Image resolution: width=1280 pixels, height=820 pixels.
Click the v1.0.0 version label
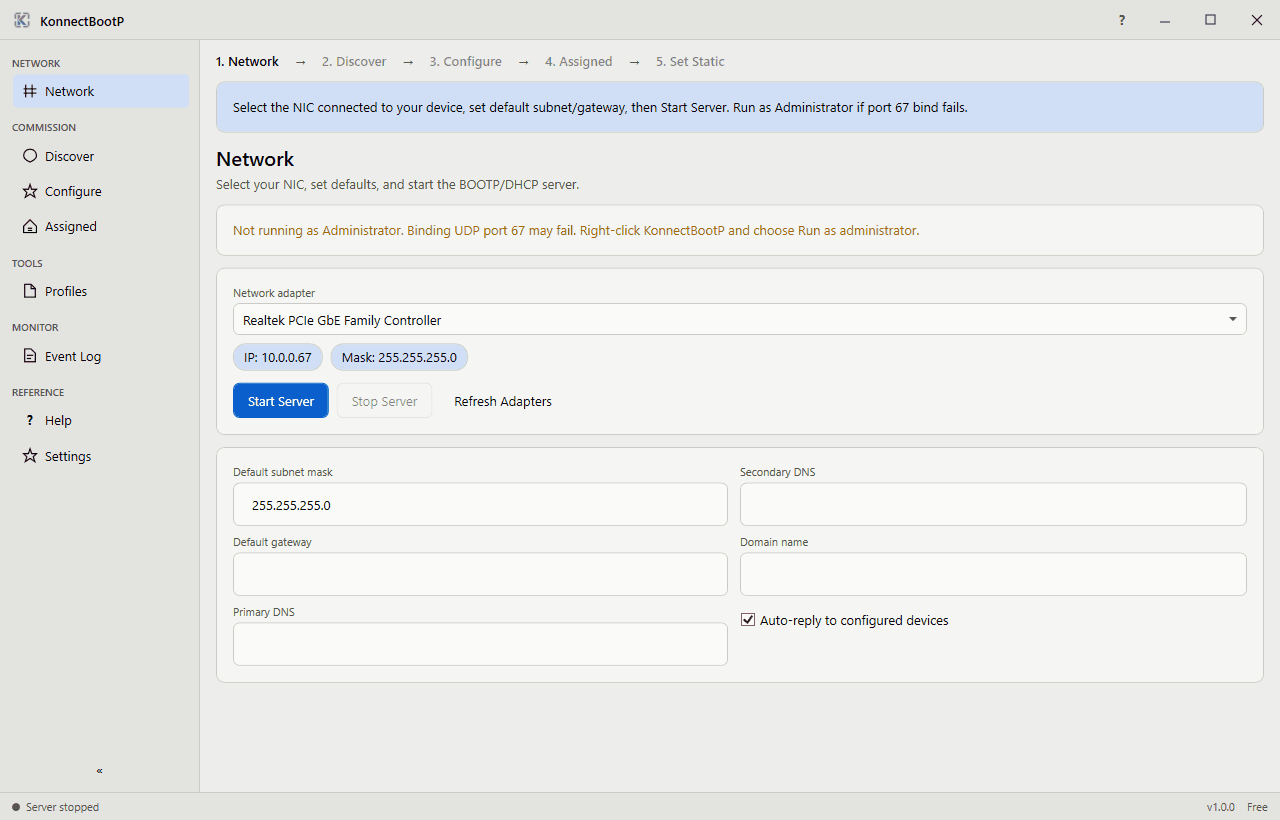1220,807
